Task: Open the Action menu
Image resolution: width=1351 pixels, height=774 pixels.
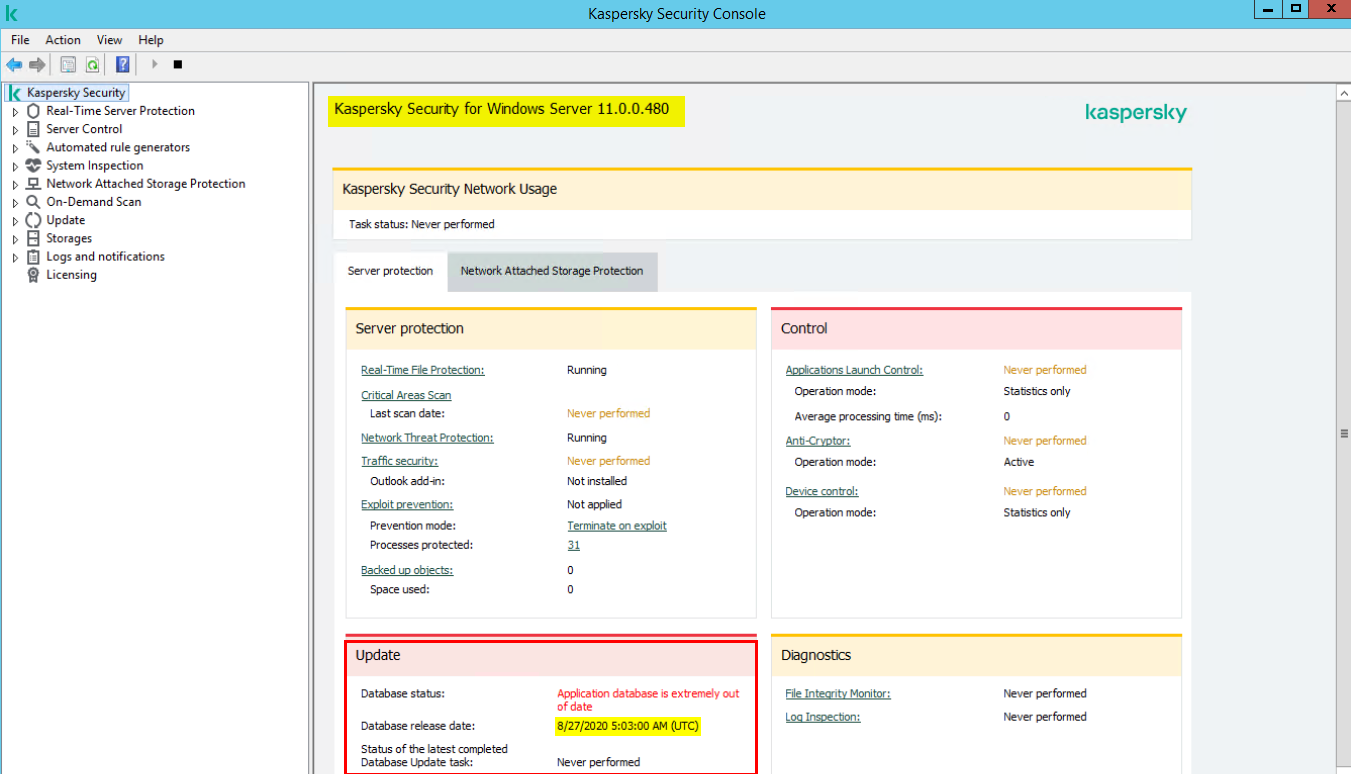Action: [63, 40]
